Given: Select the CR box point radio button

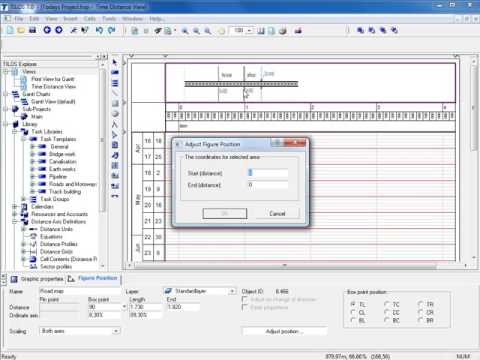Looking at the screenshot, I should (x=421, y=312).
